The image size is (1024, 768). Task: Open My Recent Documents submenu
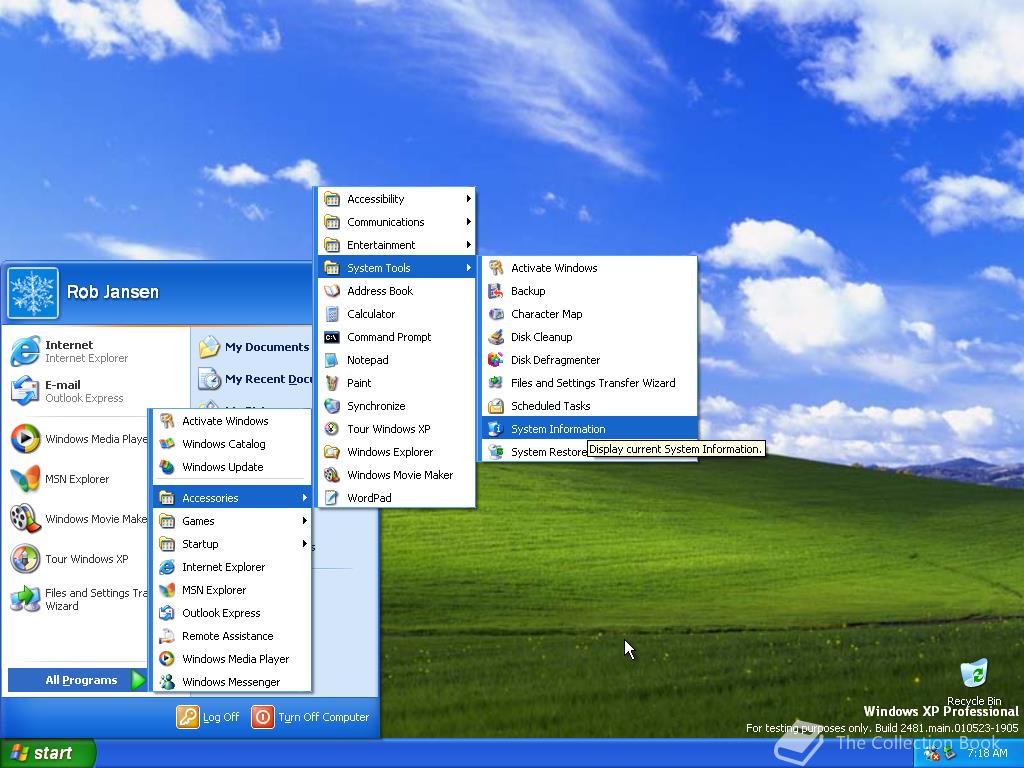click(254, 379)
